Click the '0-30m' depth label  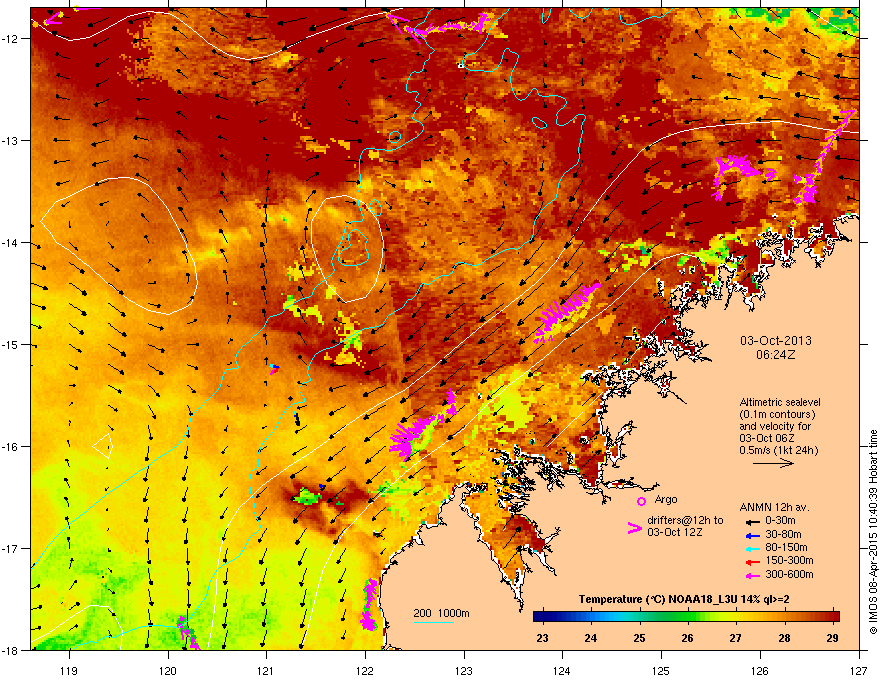pyautogui.click(x=780, y=521)
